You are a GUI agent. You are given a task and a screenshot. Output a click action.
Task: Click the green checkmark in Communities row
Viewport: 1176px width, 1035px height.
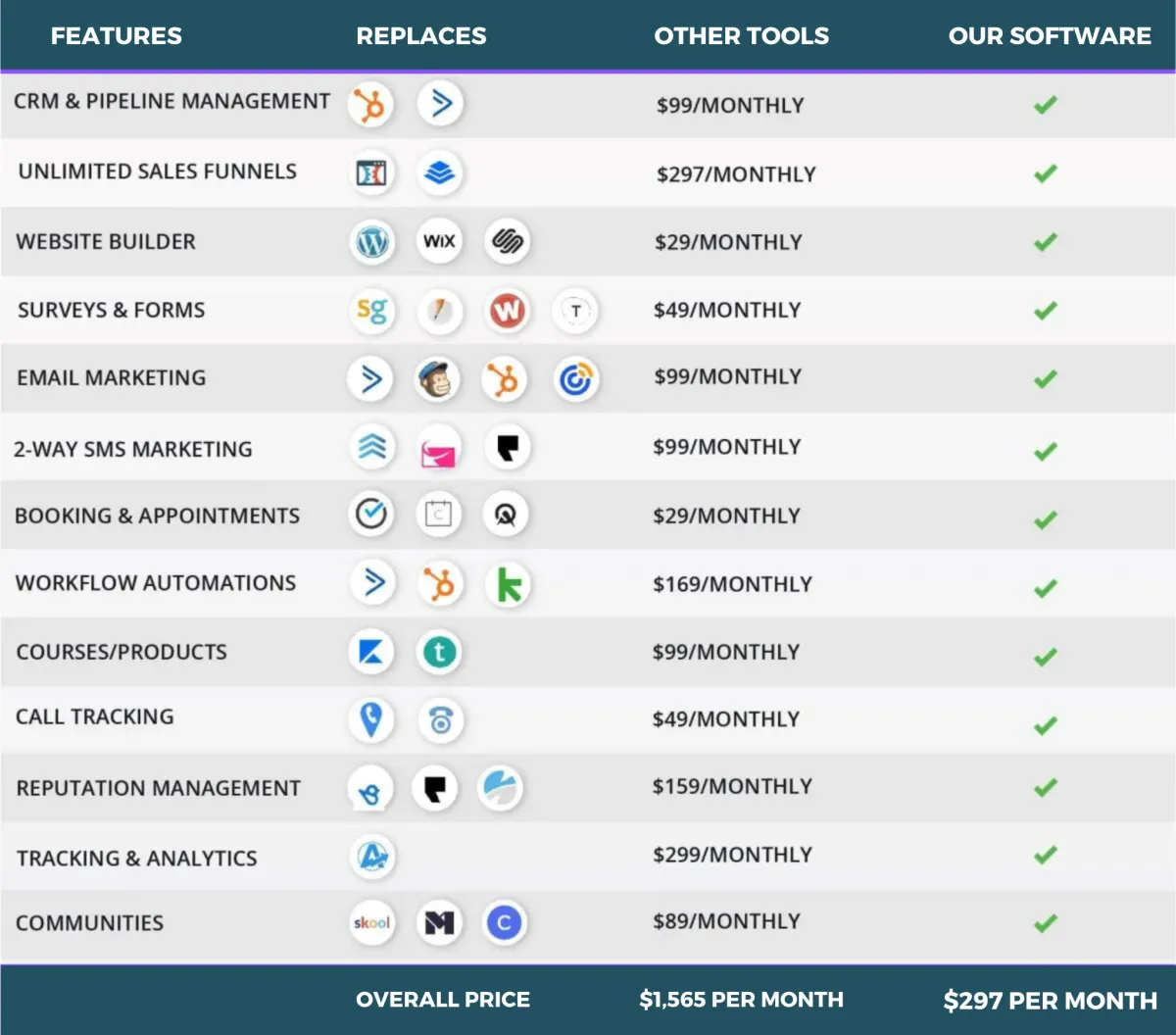1046,922
